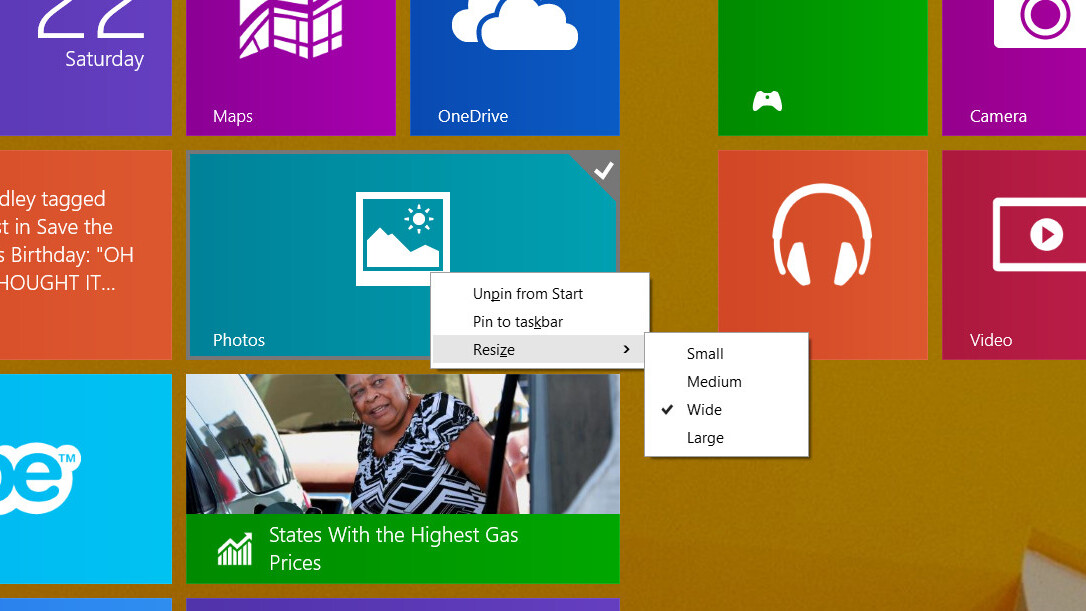Select Medium tile size
The image size is (1086, 611).
tap(714, 382)
